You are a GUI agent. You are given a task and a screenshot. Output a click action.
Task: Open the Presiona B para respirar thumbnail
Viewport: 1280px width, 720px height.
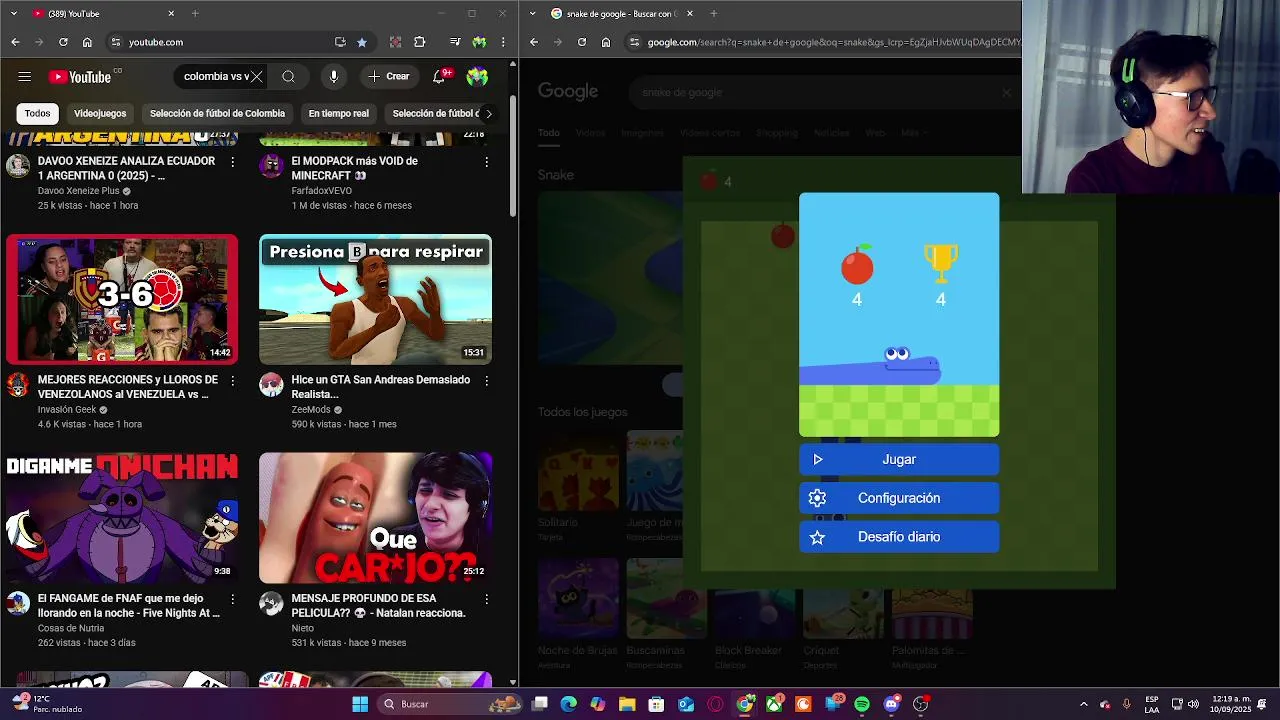[375, 299]
